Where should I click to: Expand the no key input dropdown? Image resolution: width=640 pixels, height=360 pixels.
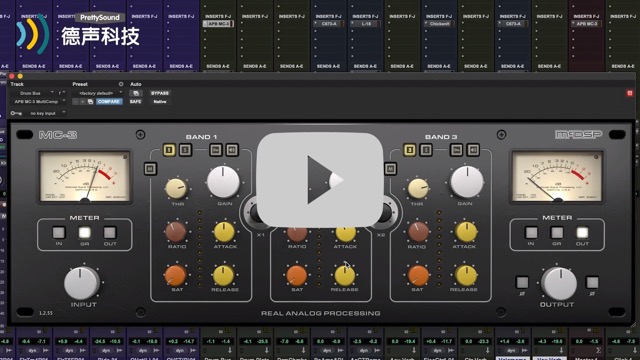pos(45,113)
